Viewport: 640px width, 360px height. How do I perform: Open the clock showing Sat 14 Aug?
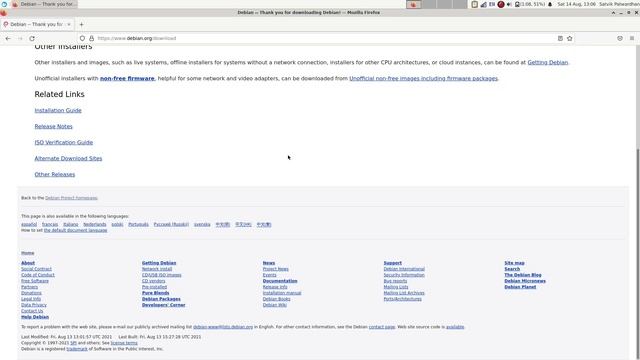pos(576,4)
